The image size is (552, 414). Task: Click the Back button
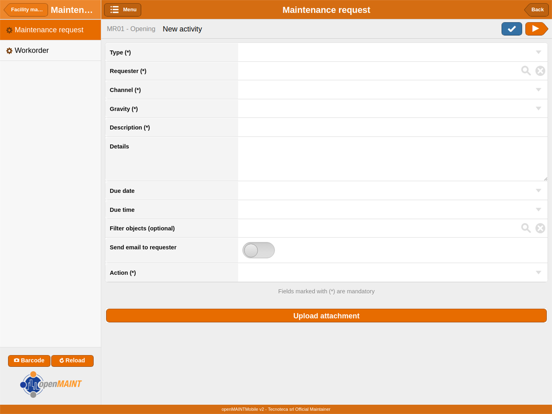pos(536,10)
